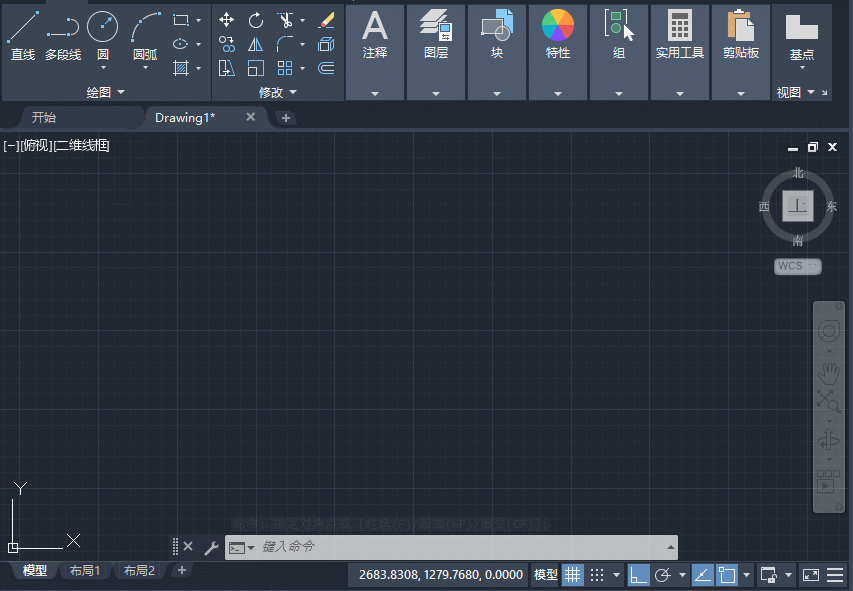Click the coordinates readout in status bar
This screenshot has height=591, width=853.
441,575
